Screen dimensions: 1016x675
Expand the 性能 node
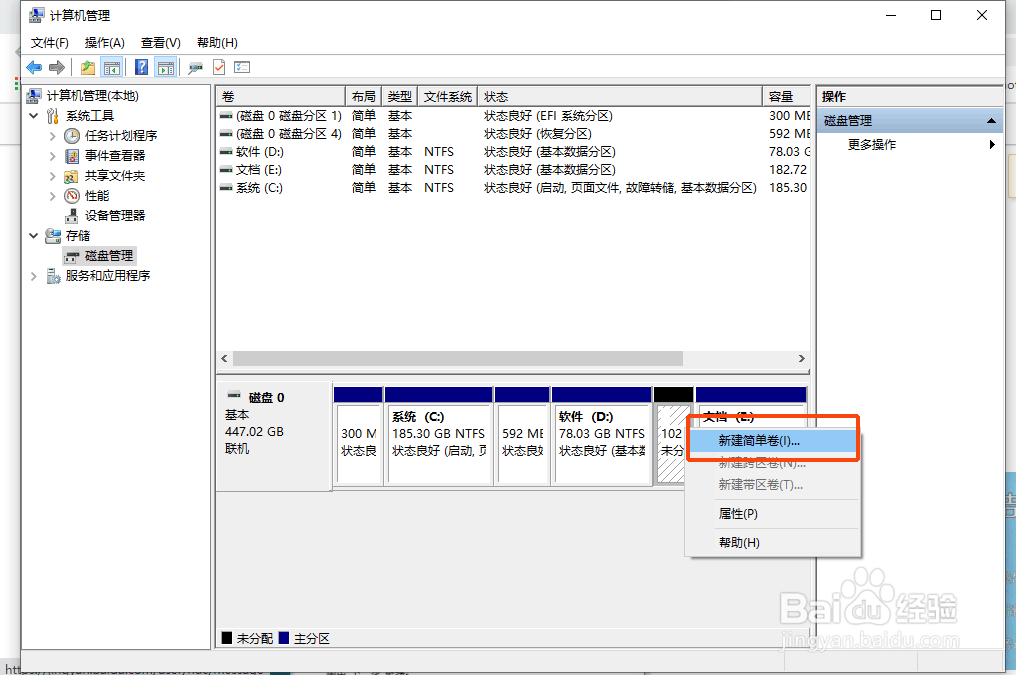point(52,196)
